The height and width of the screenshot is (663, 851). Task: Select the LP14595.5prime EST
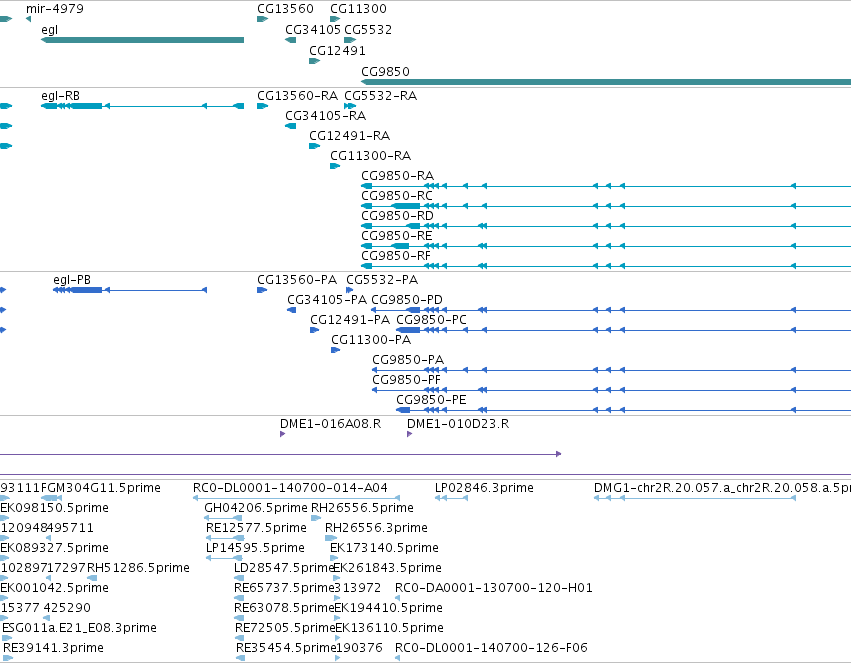tap(224, 558)
